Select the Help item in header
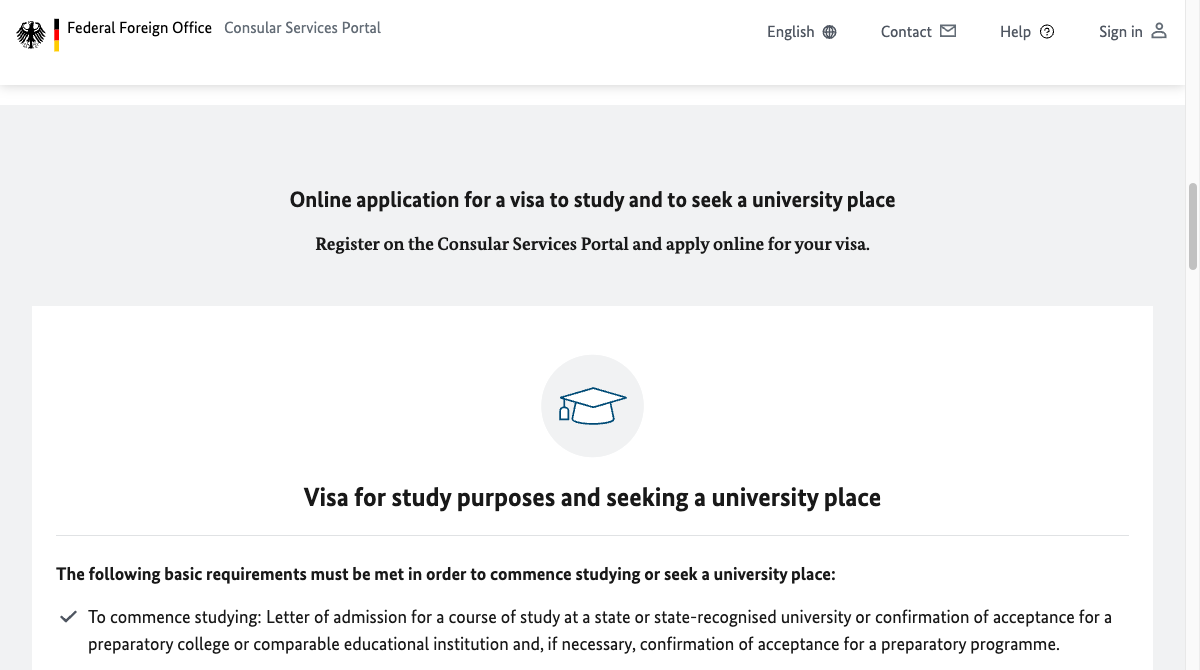This screenshot has height=670, width=1200. (1015, 32)
